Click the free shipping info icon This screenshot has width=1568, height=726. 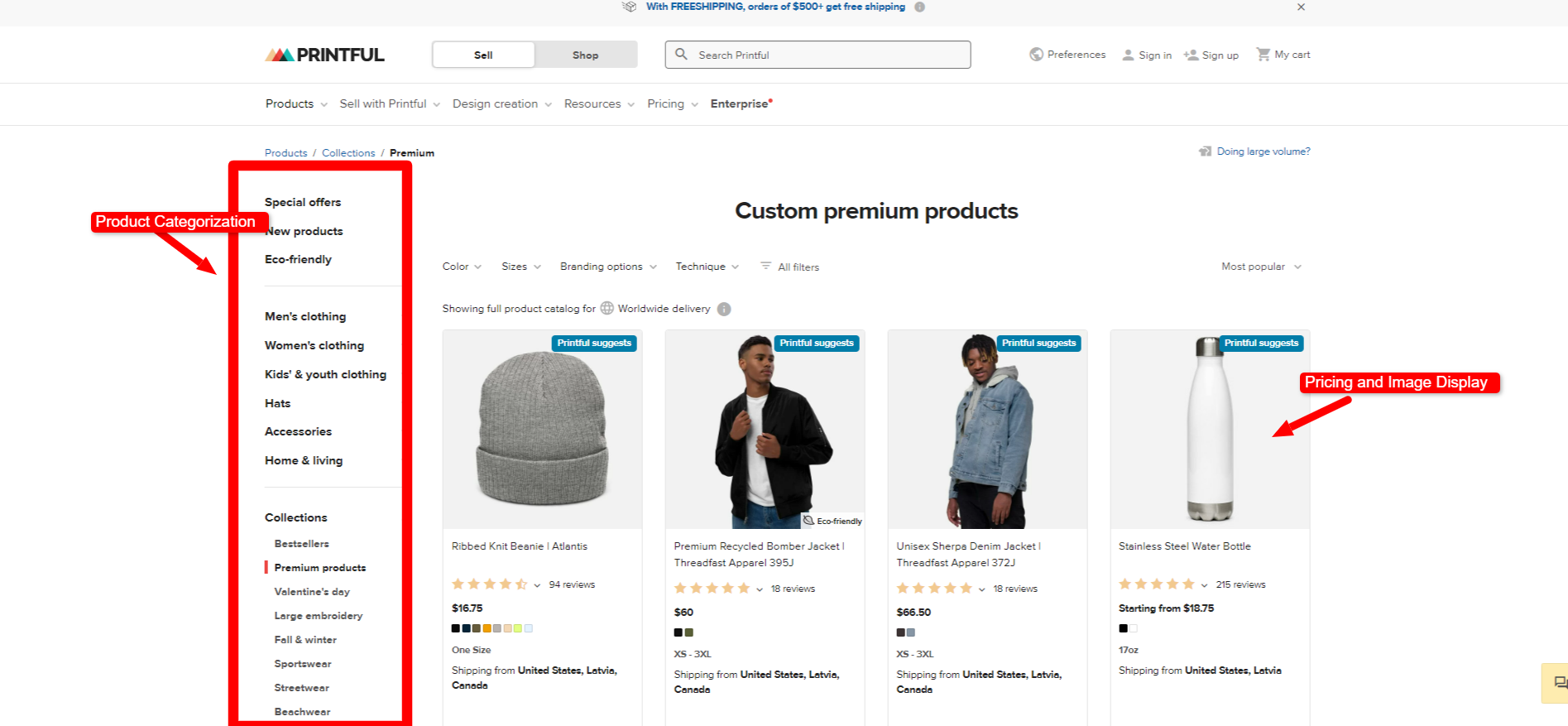(x=919, y=7)
